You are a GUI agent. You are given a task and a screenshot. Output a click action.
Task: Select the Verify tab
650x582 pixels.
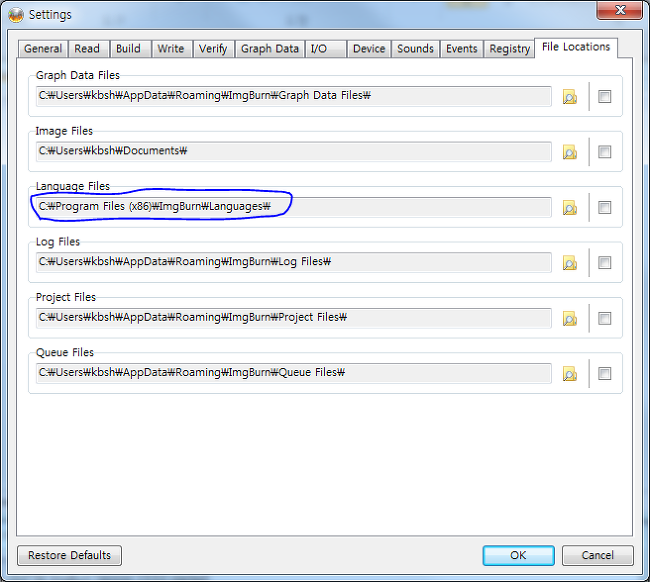point(213,49)
